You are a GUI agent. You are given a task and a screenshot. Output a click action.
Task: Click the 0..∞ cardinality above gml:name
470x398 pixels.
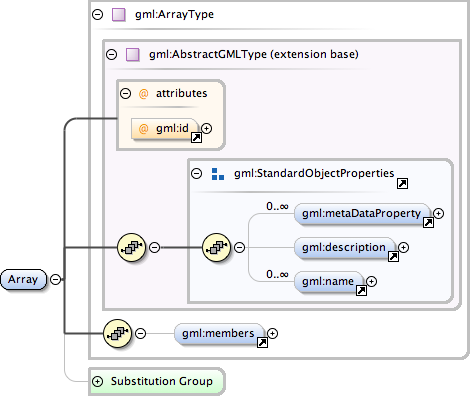point(277,274)
